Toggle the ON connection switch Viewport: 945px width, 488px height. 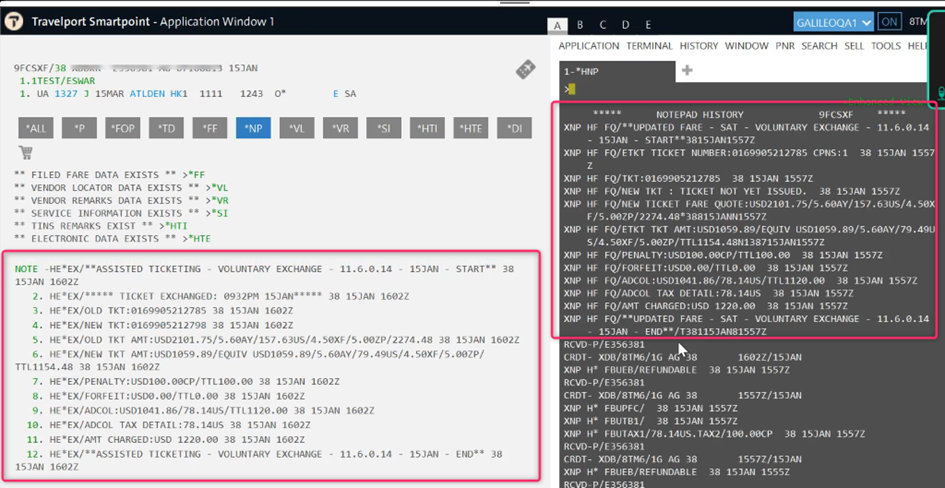click(x=890, y=22)
